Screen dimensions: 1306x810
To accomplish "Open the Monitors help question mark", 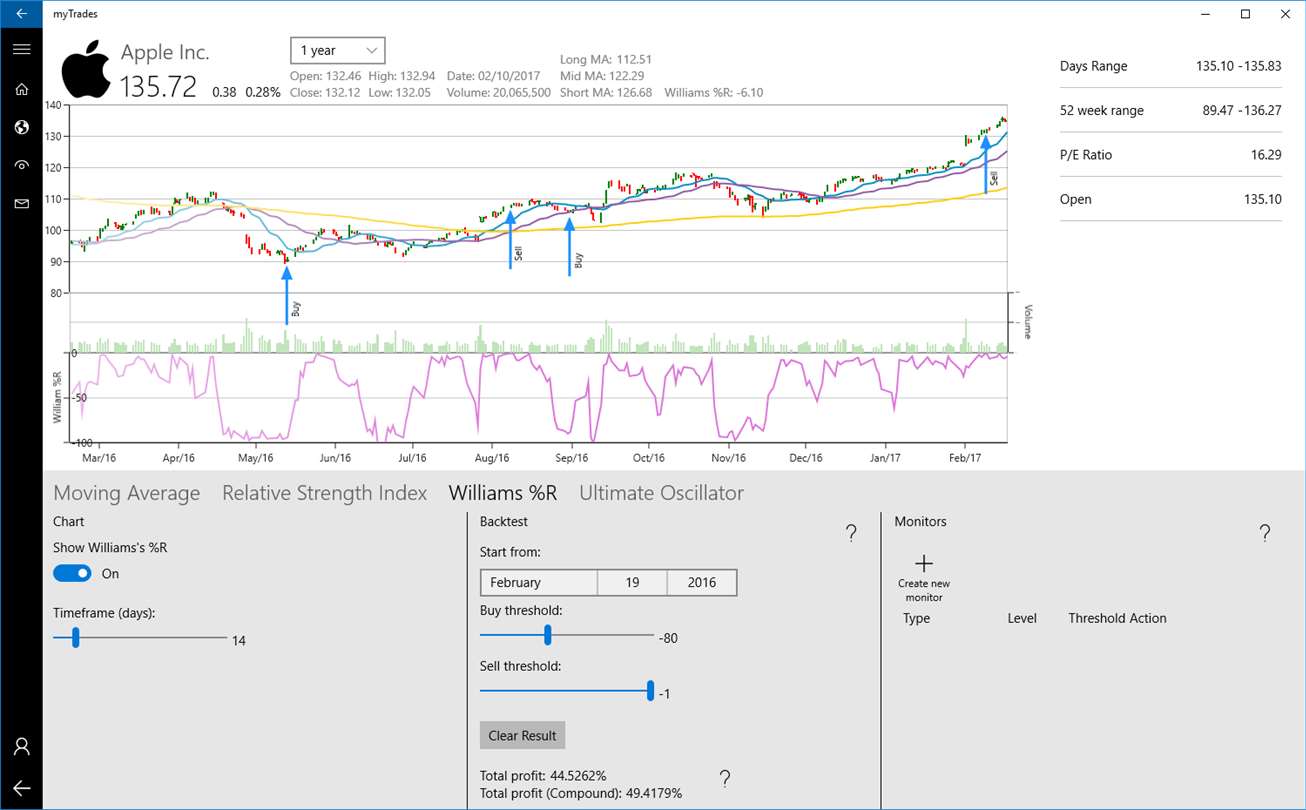I will coord(1265,533).
